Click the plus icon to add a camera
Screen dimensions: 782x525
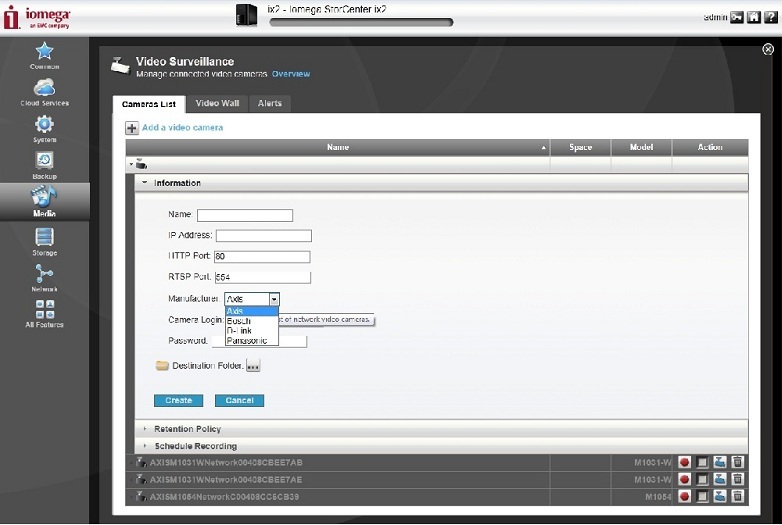[132, 128]
